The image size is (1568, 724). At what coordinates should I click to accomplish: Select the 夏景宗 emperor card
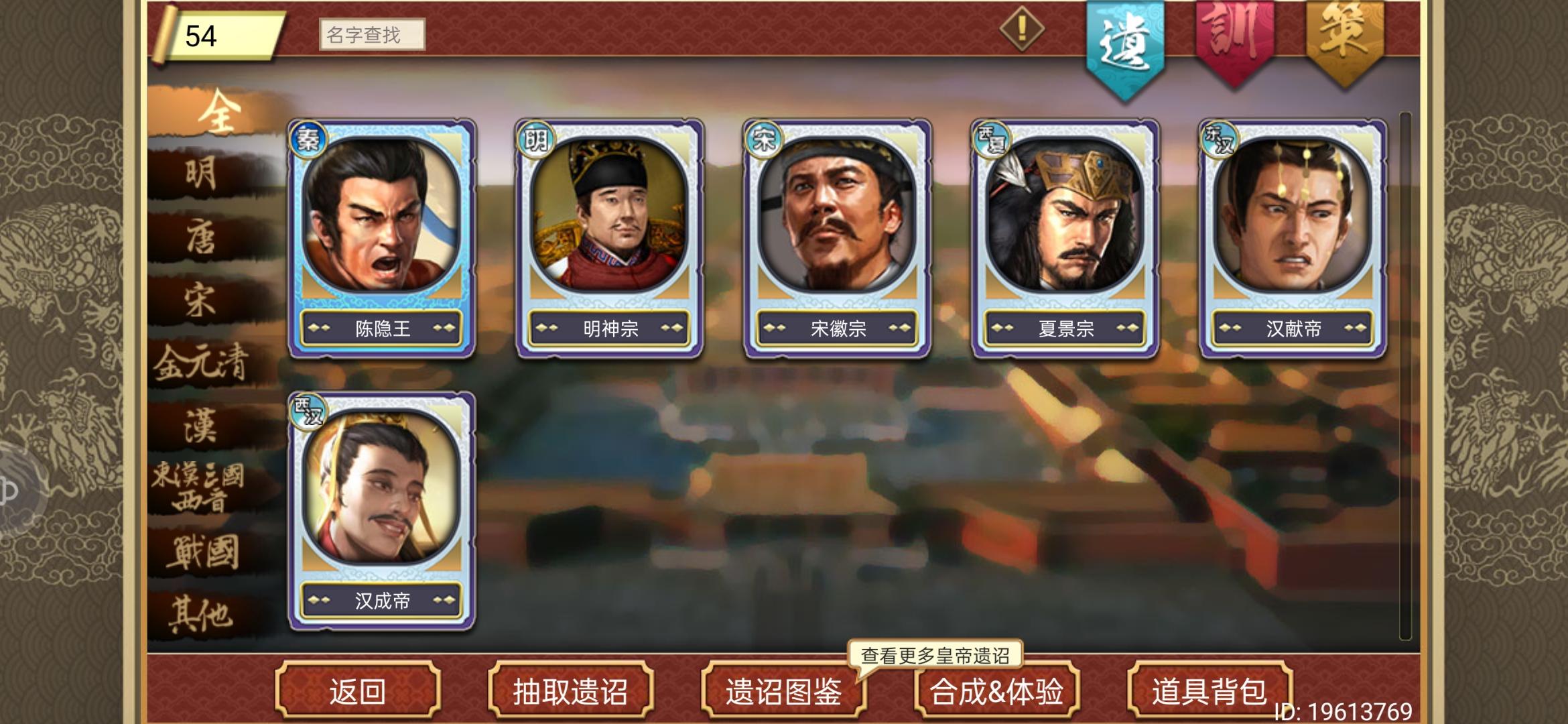1065,238
